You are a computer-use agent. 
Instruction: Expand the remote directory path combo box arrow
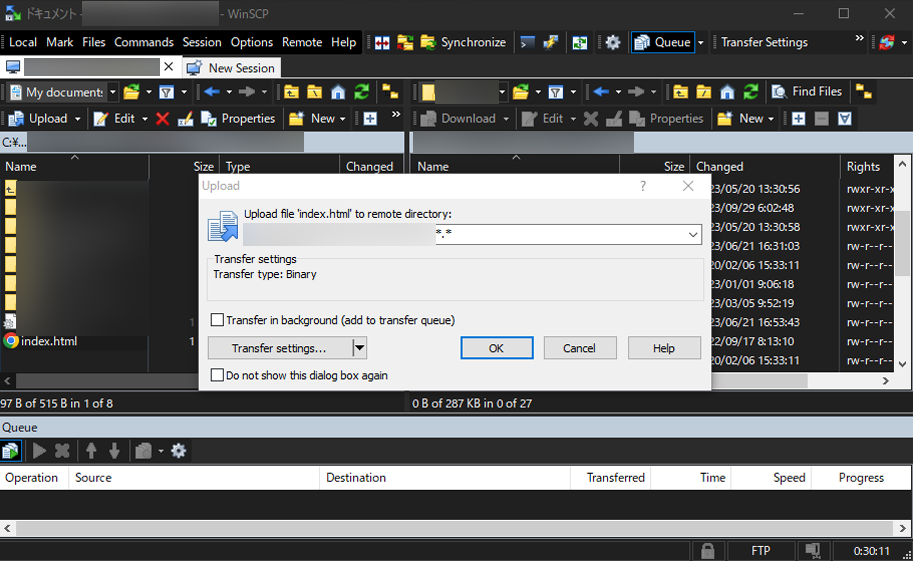(693, 235)
